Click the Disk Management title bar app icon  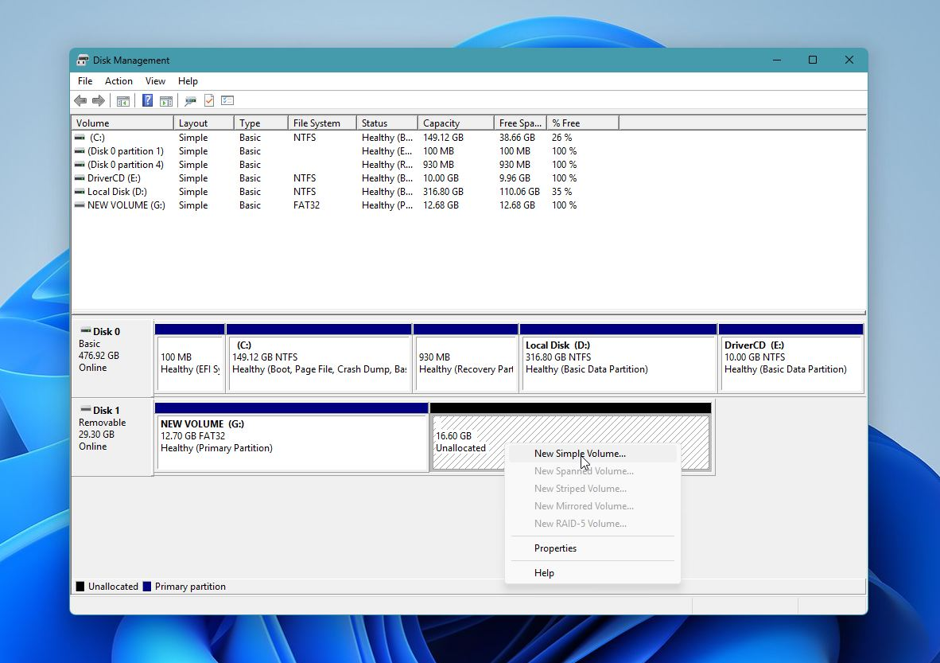83,60
